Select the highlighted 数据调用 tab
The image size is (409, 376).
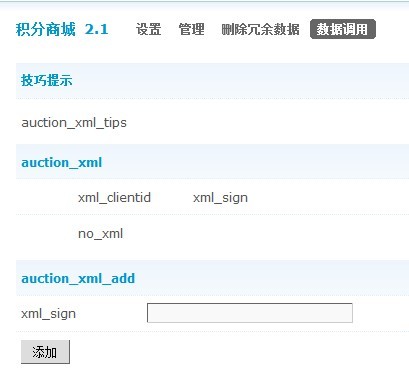pos(343,29)
